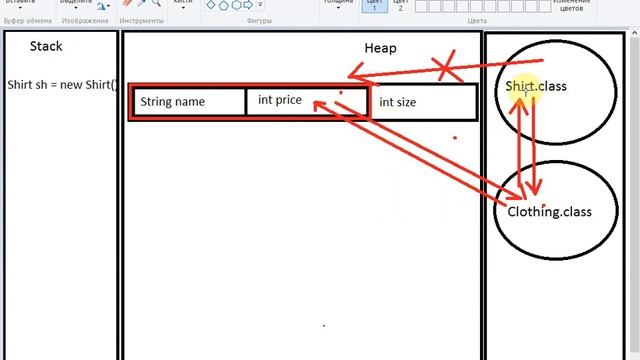The width and height of the screenshot is (640, 360).
Task: Click the 'Инструменты' group label
Action: [142, 21]
